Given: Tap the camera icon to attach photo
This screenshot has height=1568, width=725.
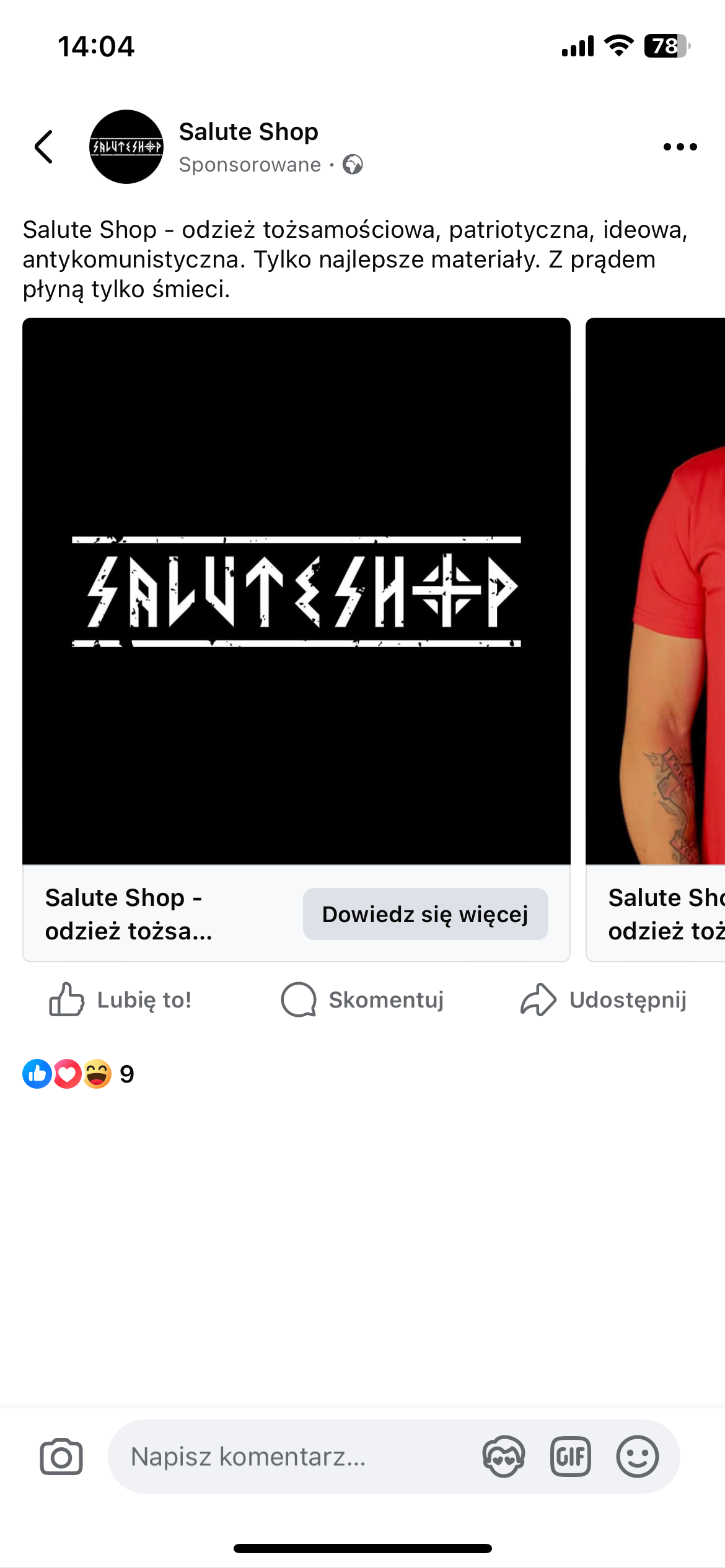Looking at the screenshot, I should [x=61, y=1457].
